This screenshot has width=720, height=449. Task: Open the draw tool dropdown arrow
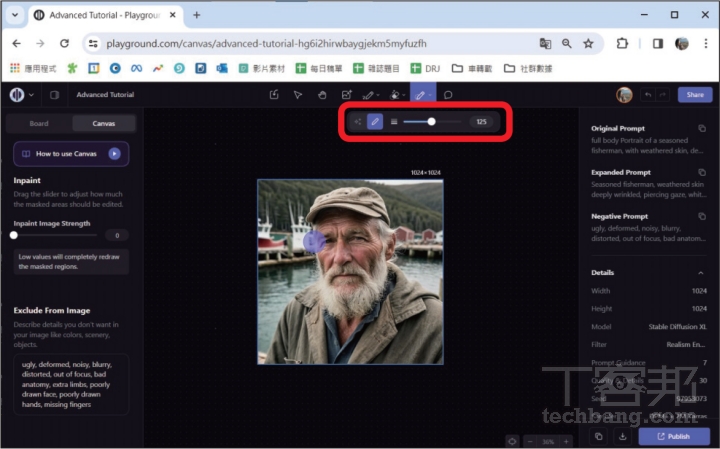click(x=378, y=95)
